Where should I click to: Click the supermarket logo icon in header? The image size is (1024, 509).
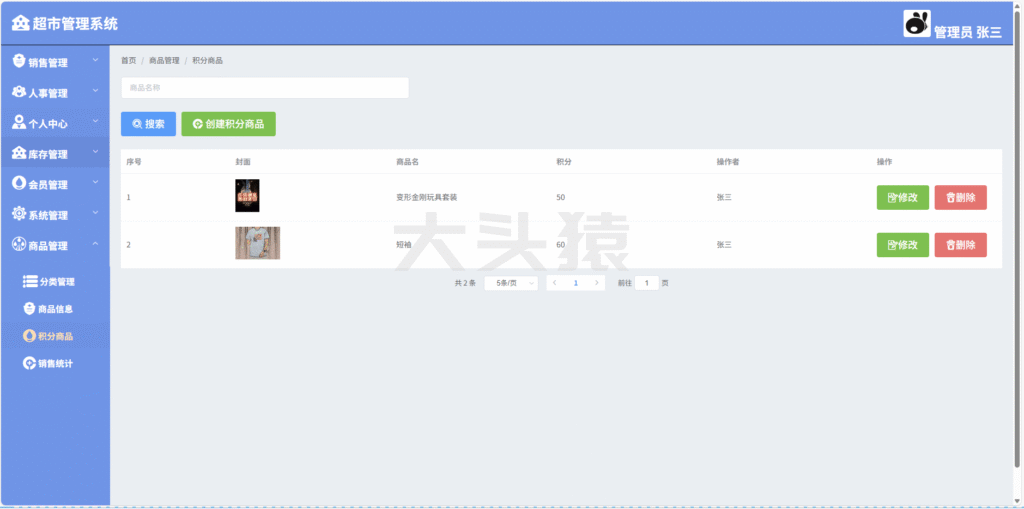[x=21, y=24]
